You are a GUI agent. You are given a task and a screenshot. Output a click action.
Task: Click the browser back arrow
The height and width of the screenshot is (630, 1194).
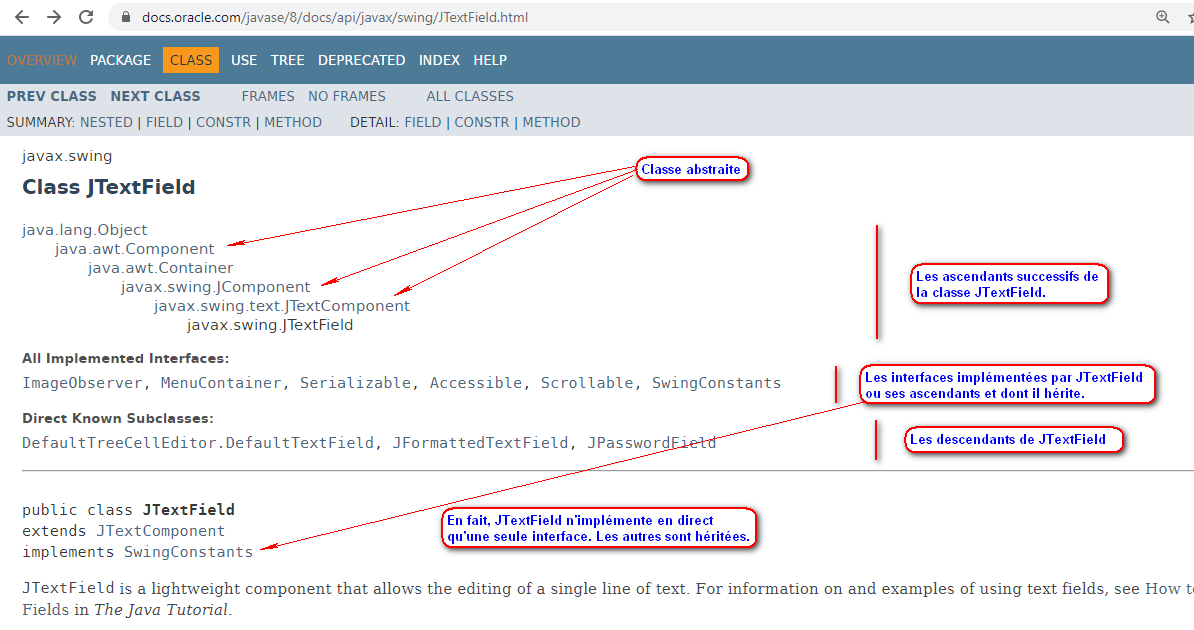[22, 17]
